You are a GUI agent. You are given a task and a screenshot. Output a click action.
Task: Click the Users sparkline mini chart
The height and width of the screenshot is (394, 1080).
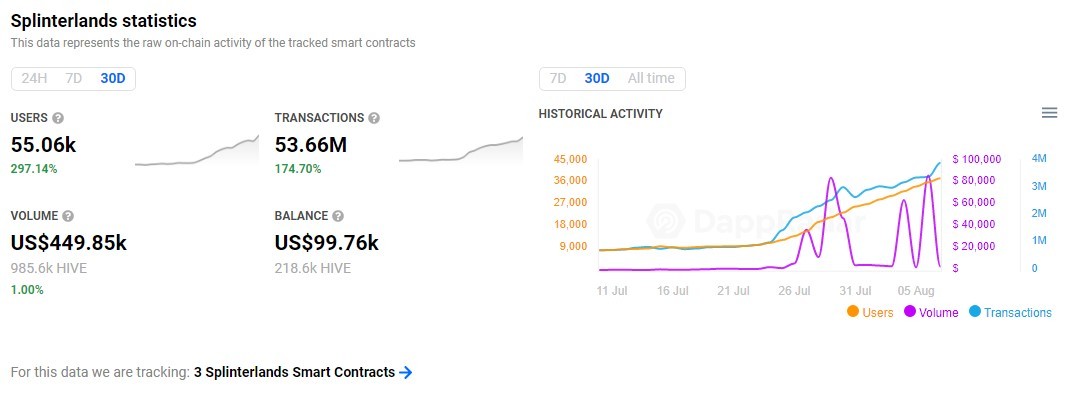(x=197, y=151)
